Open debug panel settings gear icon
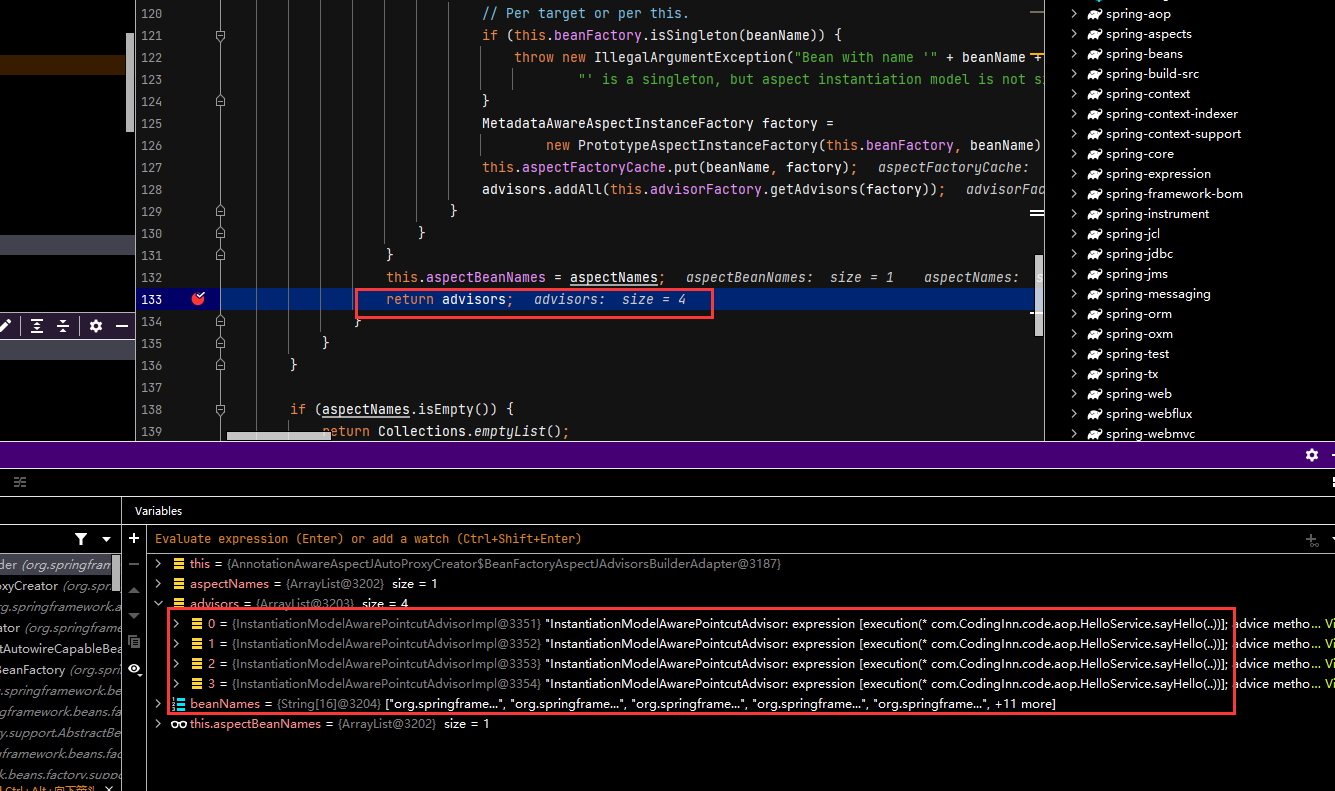Viewport: 1335px width, 791px height. click(x=1312, y=455)
